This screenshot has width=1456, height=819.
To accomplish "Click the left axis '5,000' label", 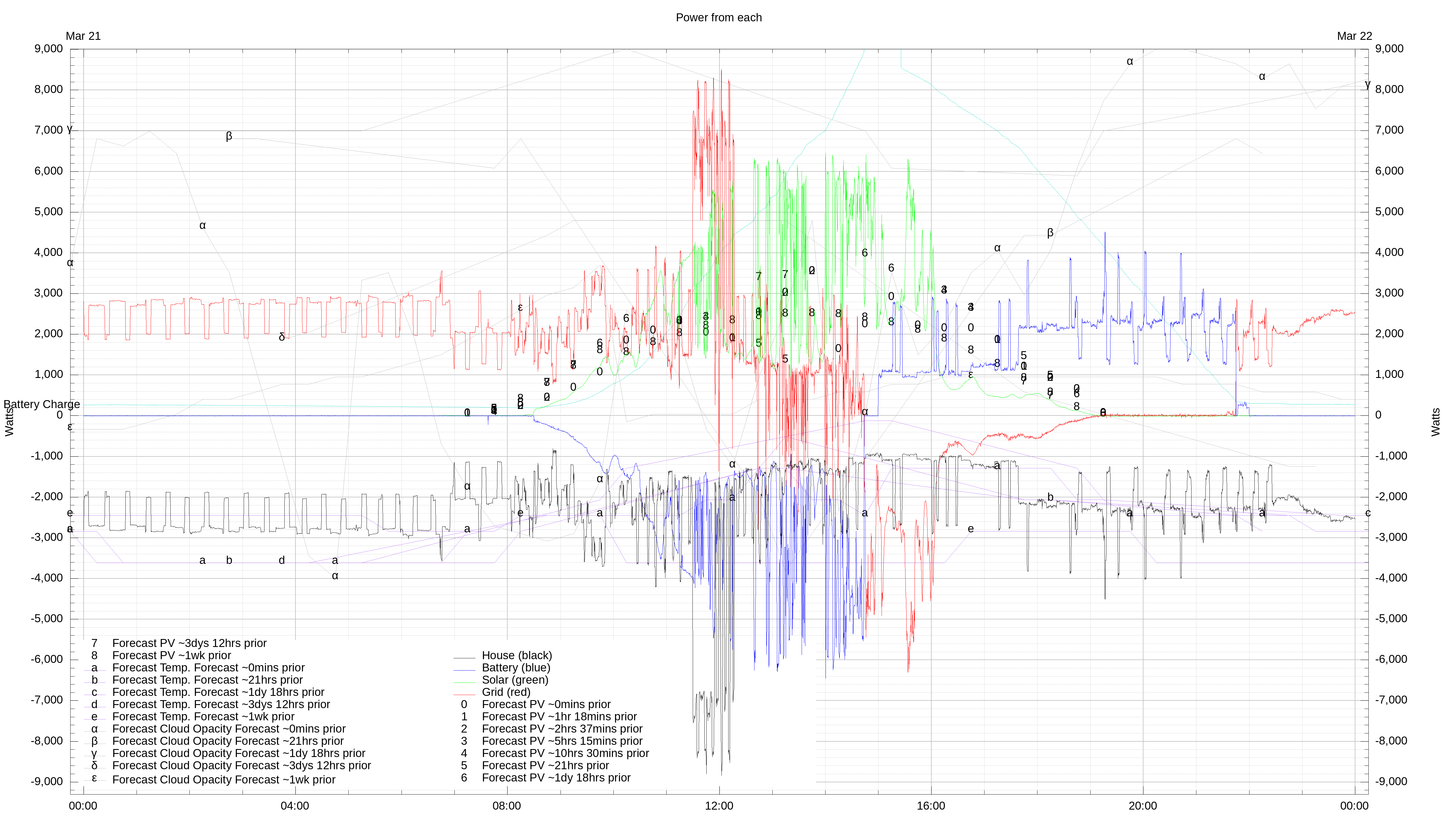I will click(x=49, y=212).
